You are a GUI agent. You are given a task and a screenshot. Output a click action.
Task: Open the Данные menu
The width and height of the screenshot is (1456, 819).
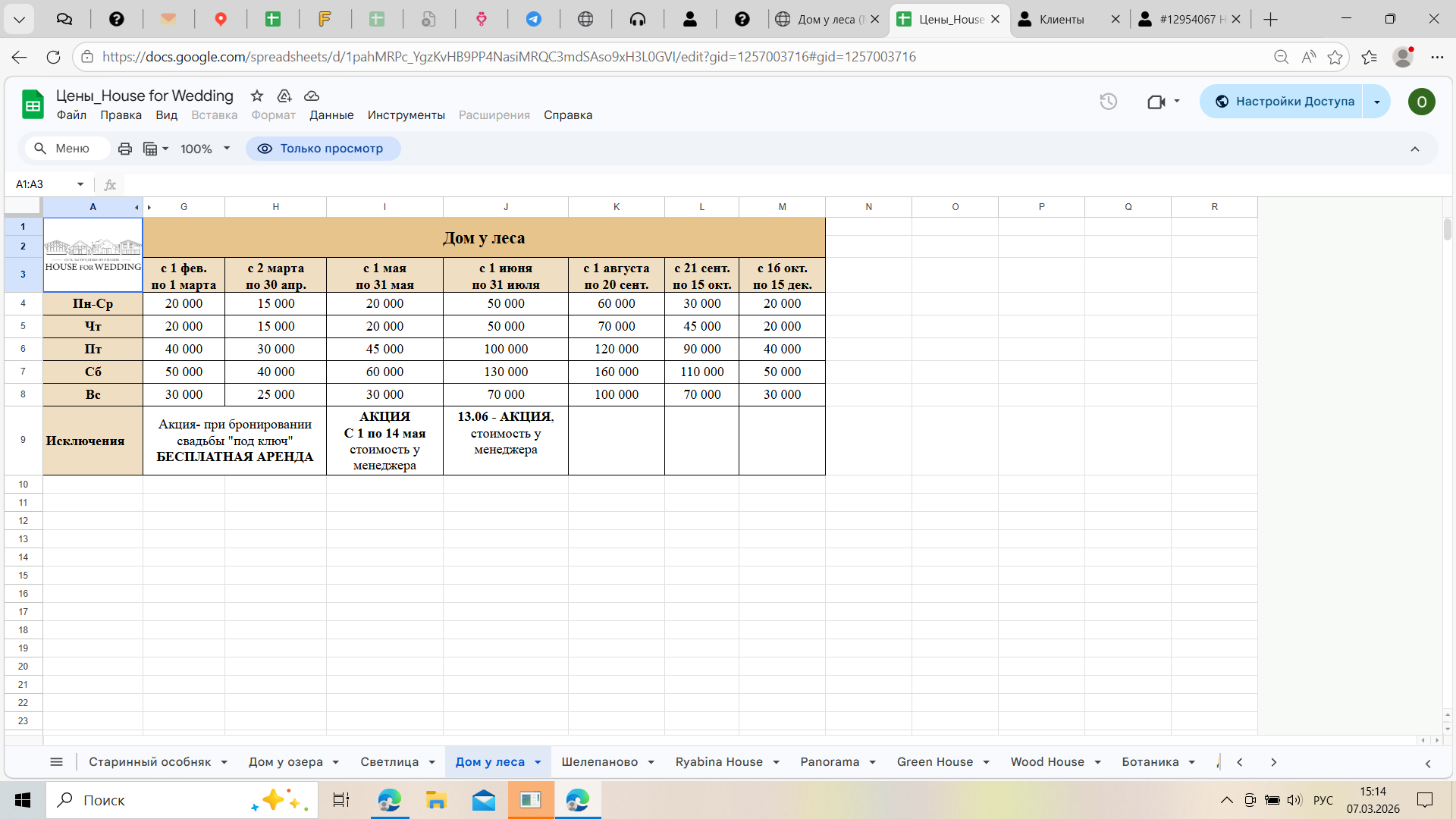[x=331, y=115]
